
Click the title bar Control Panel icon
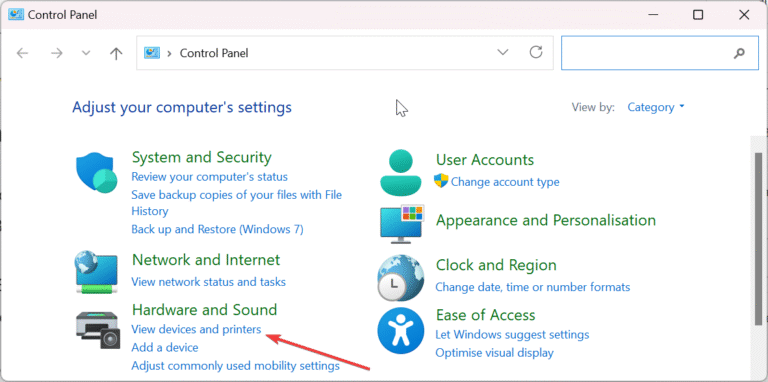pyautogui.click(x=15, y=15)
